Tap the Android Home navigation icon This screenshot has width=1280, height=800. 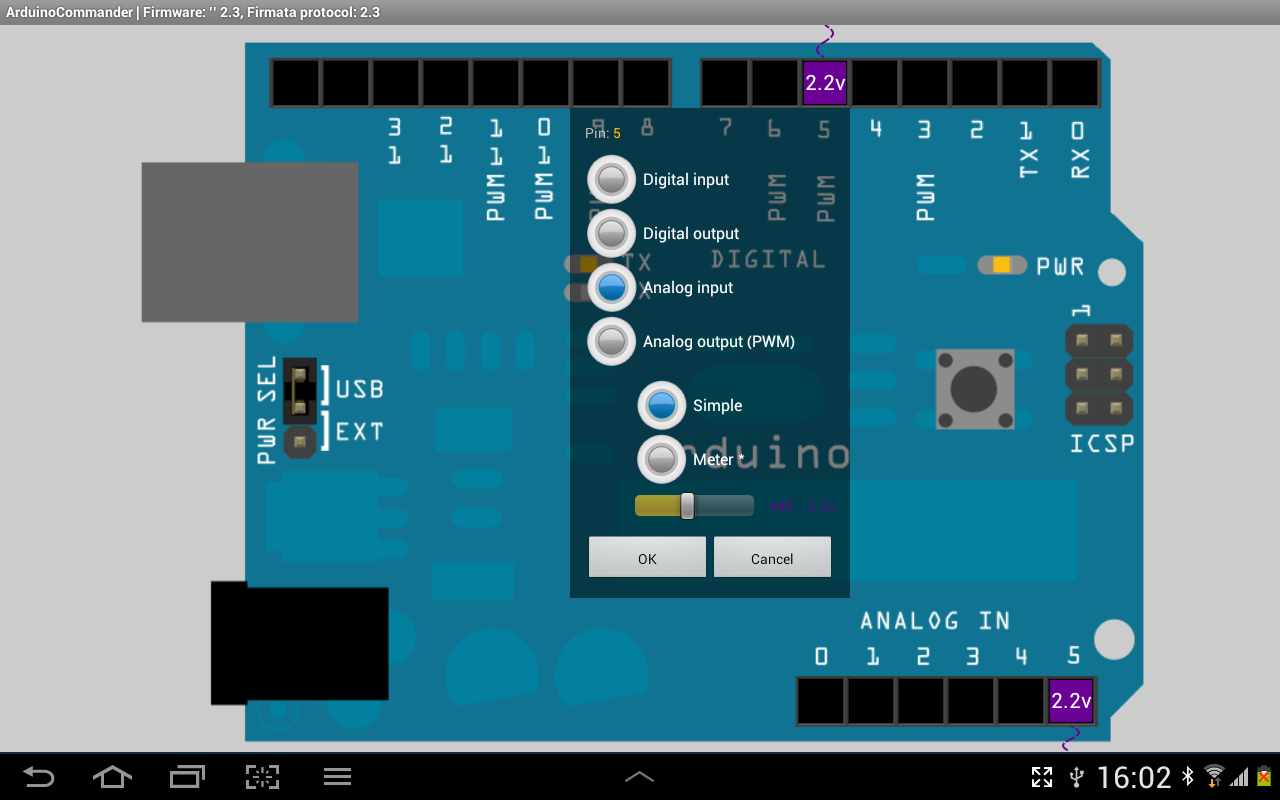tap(112, 777)
